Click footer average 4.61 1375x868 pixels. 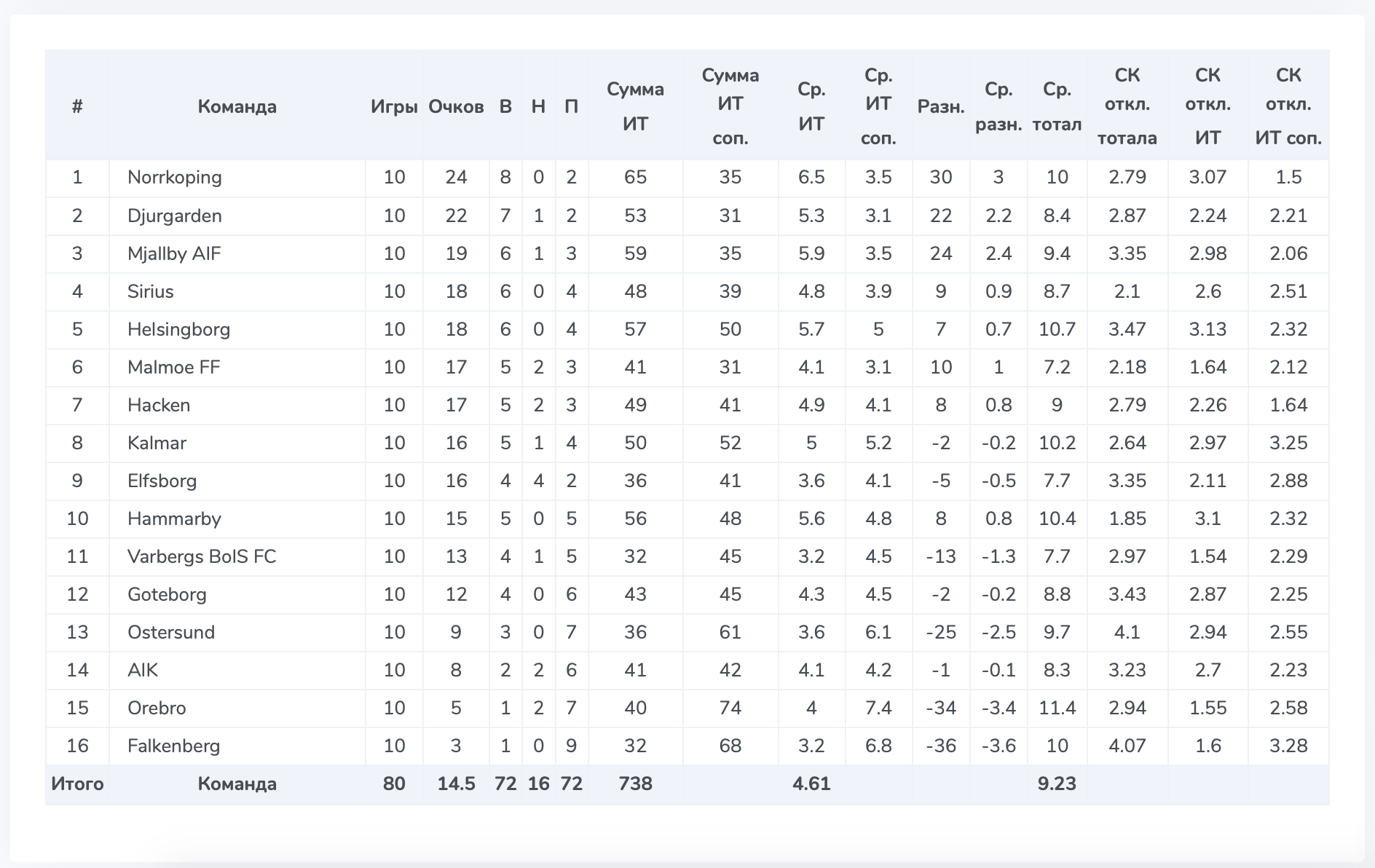(811, 784)
